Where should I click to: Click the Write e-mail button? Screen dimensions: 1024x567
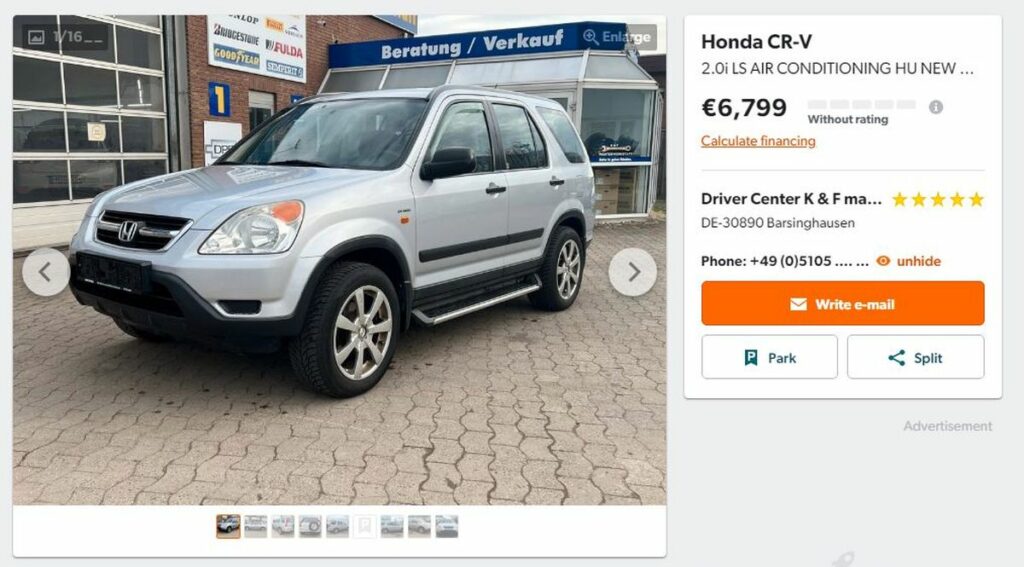(842, 304)
